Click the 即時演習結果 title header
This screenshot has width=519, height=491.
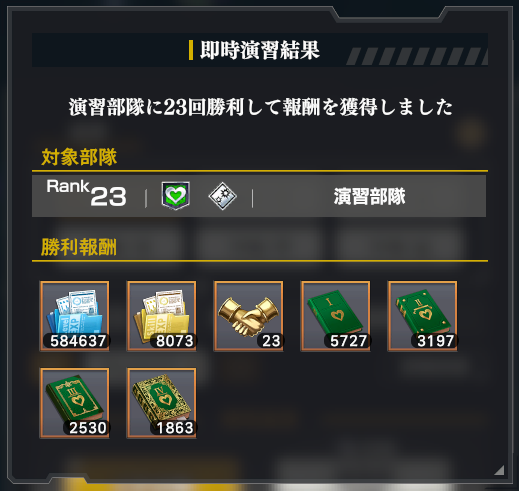click(x=260, y=50)
